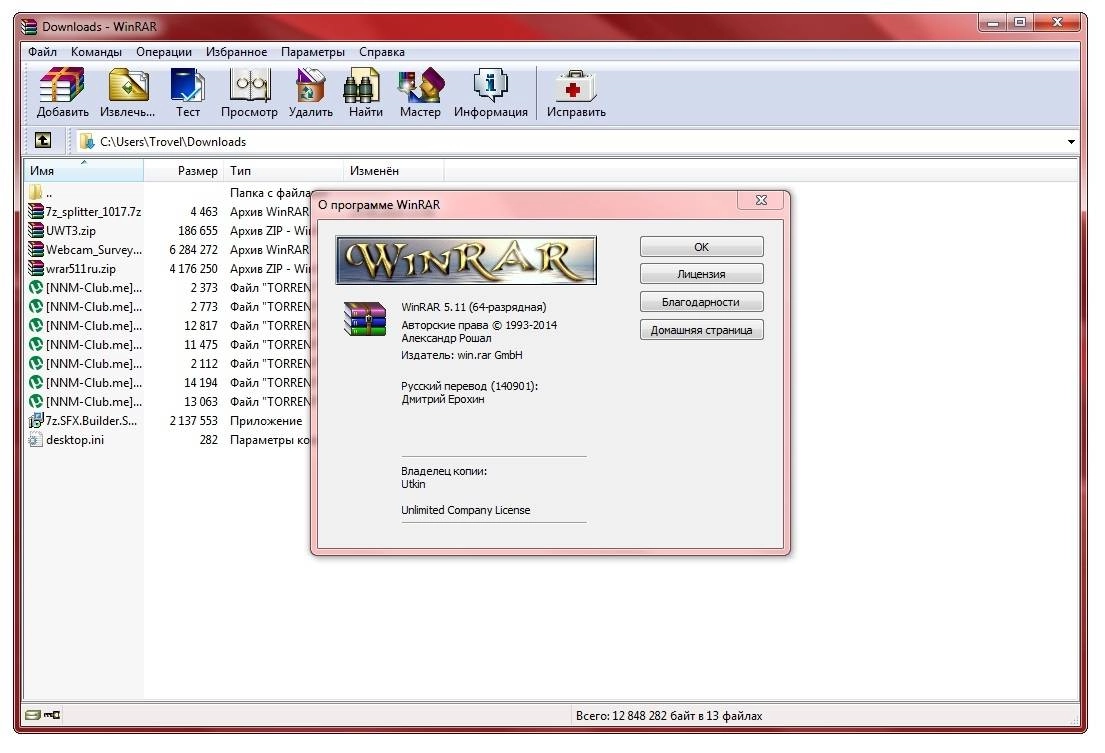The height and width of the screenshot is (753, 1105).
Task: Click the WinRAR title bar app icon
Action: tap(29, 27)
